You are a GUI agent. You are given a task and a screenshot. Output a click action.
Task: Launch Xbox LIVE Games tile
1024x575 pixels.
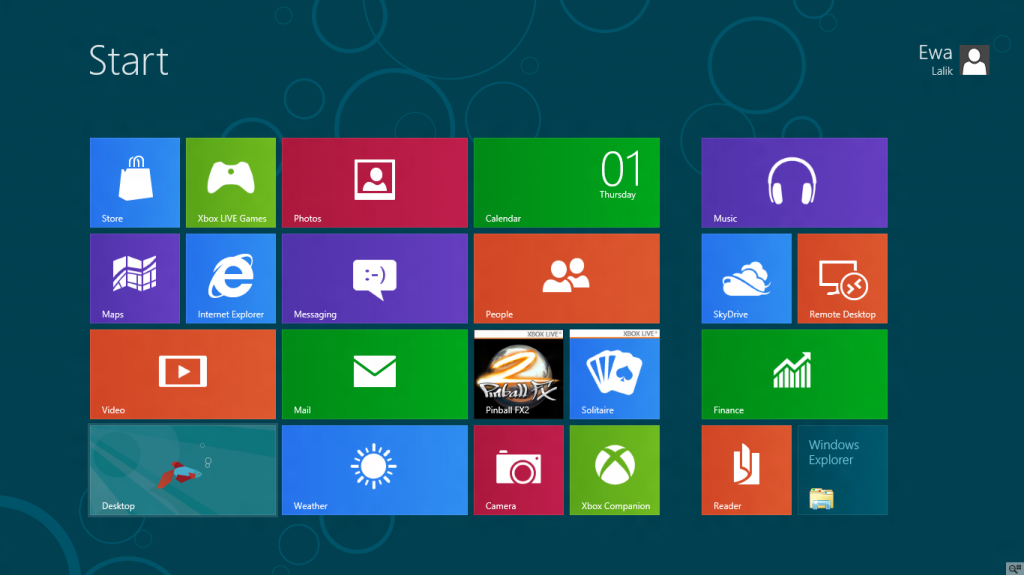[231, 182]
